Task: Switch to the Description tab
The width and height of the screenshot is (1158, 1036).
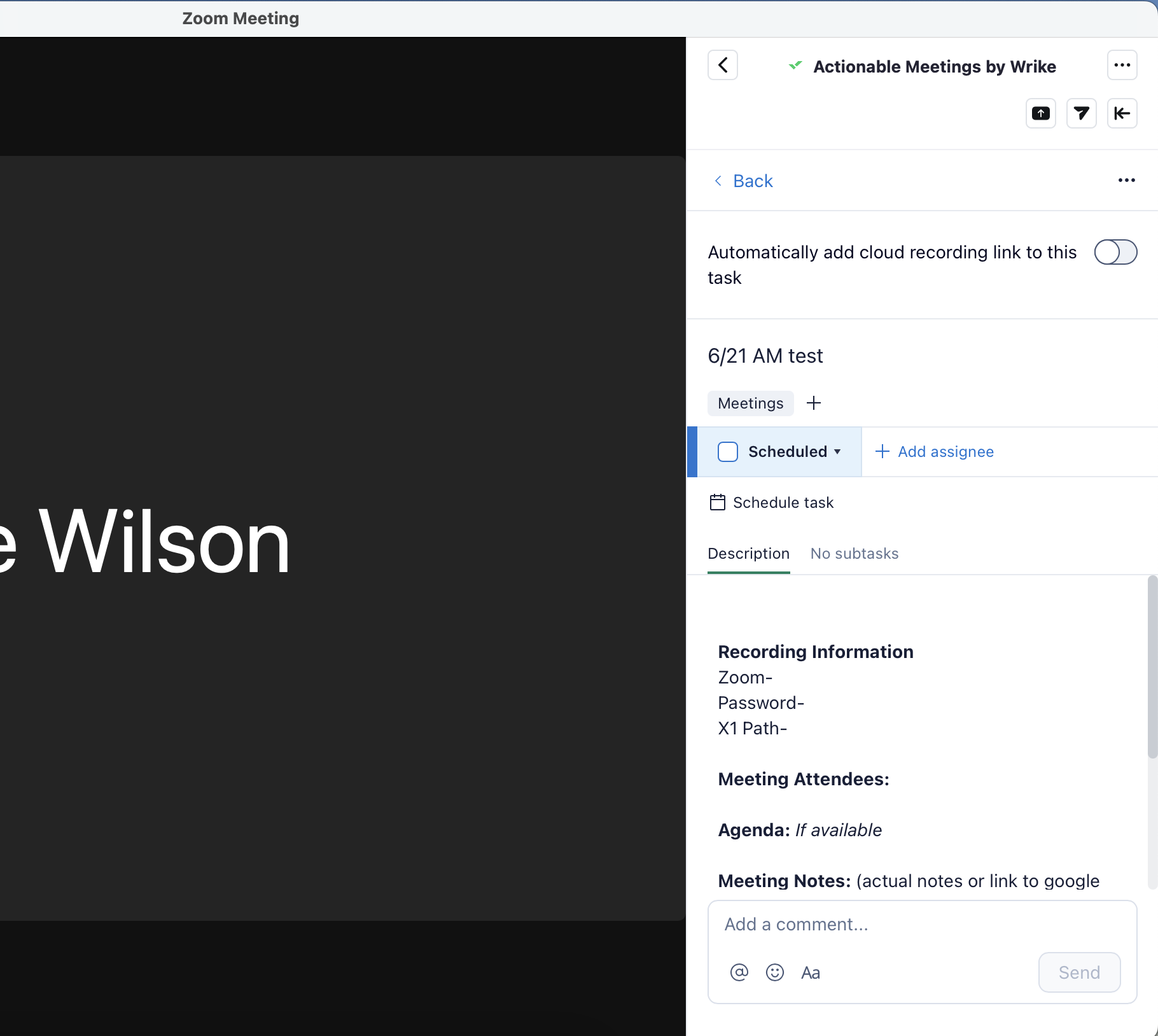Action: click(x=749, y=554)
